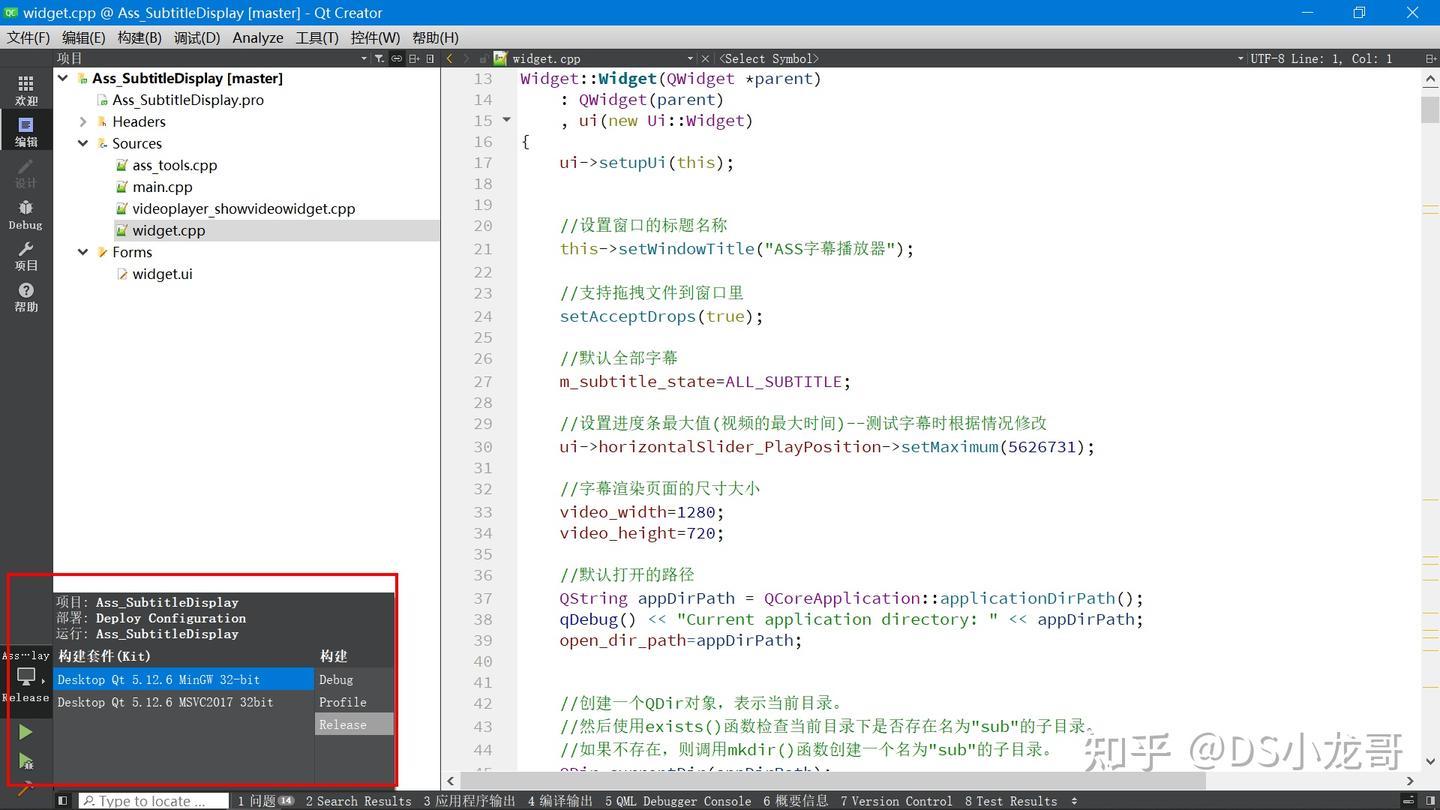1440x810 pixels.
Task: Open Projects mode (项目) in sidebar
Action: (x=26, y=256)
